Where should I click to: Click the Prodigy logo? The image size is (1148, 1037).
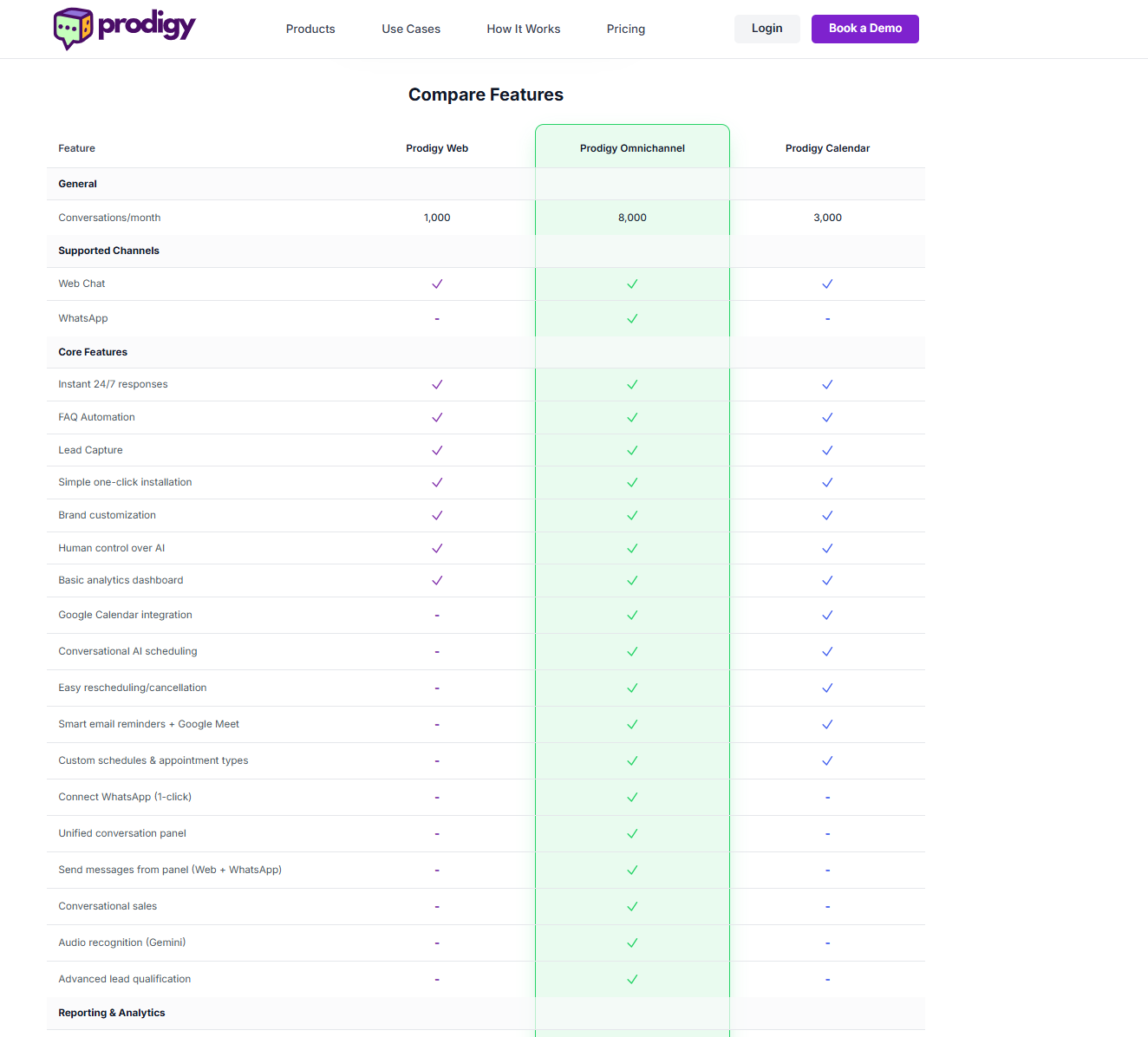pos(125,29)
